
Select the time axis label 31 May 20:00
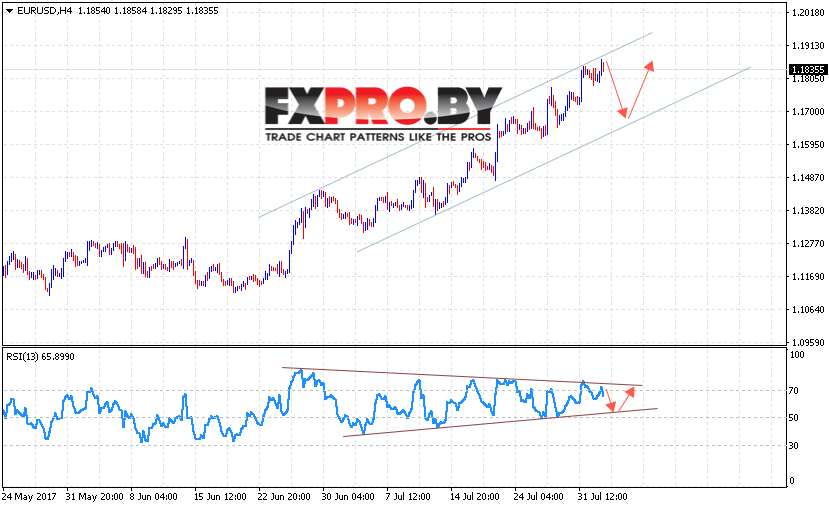click(x=95, y=497)
